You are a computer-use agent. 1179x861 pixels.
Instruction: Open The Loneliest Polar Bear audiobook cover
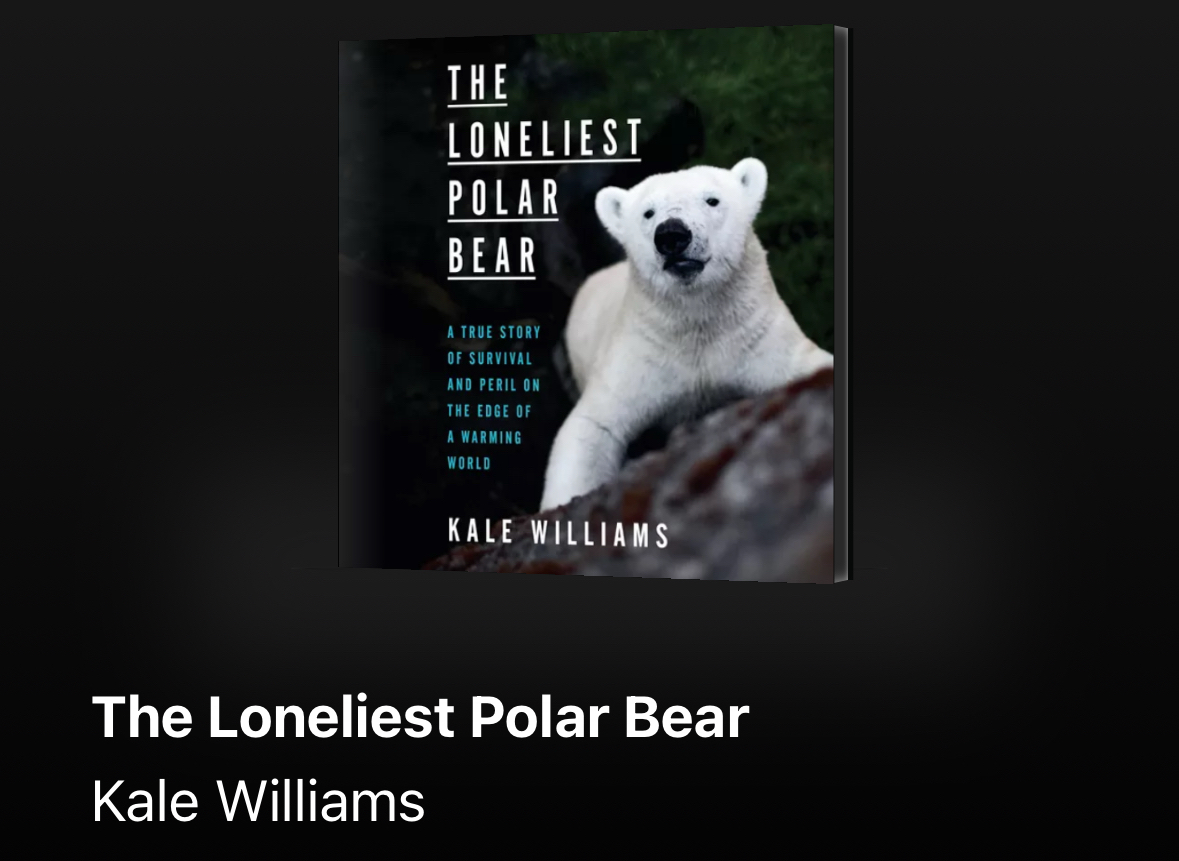593,304
